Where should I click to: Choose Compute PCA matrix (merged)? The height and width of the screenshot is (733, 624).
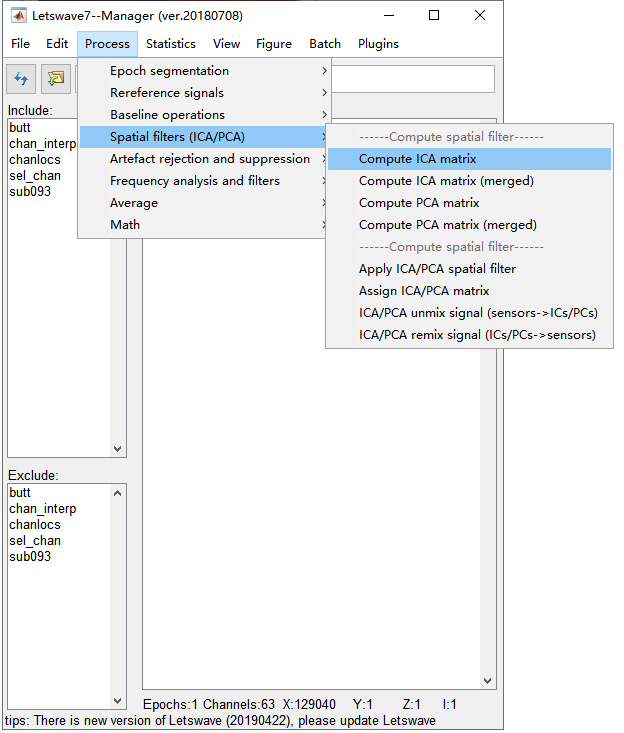click(469, 225)
